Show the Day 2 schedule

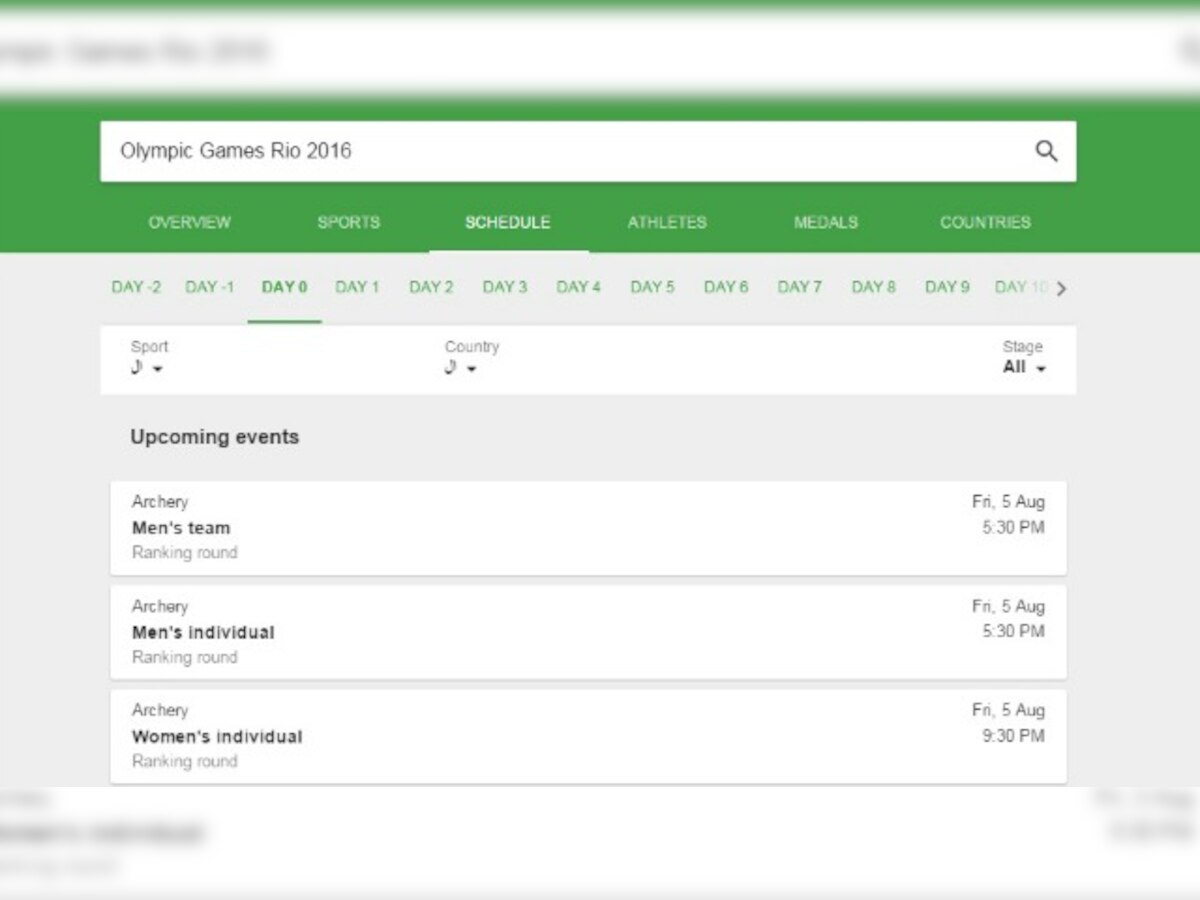click(431, 287)
